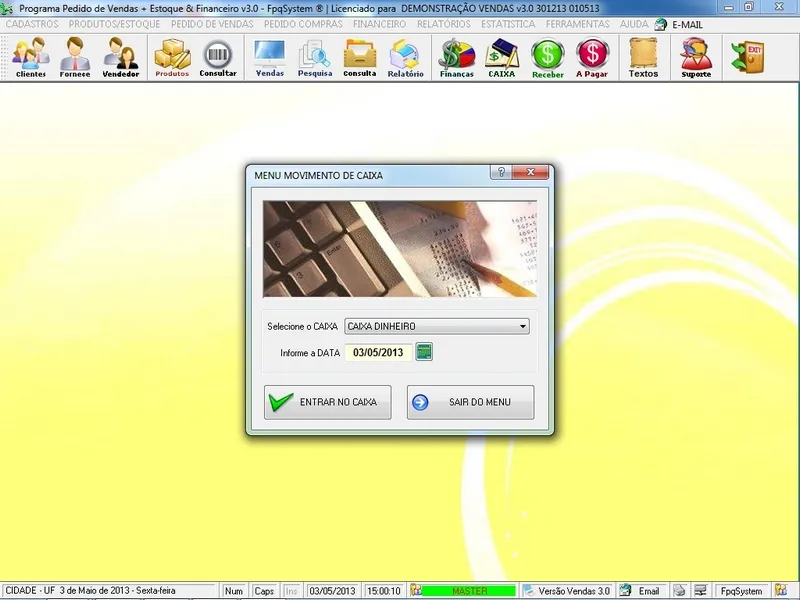This screenshot has height=600, width=800.
Task: Open the FINANCEIRO menu
Action: tap(379, 23)
